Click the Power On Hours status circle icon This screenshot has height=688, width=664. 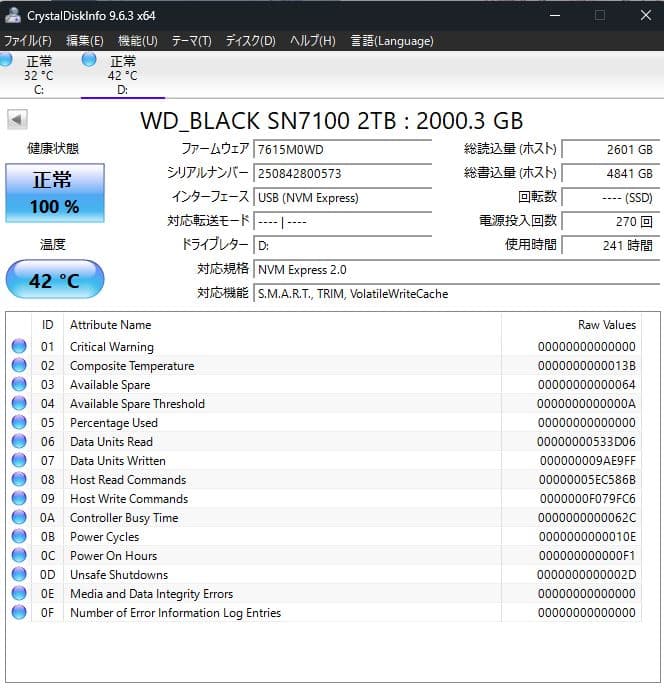pos(19,555)
